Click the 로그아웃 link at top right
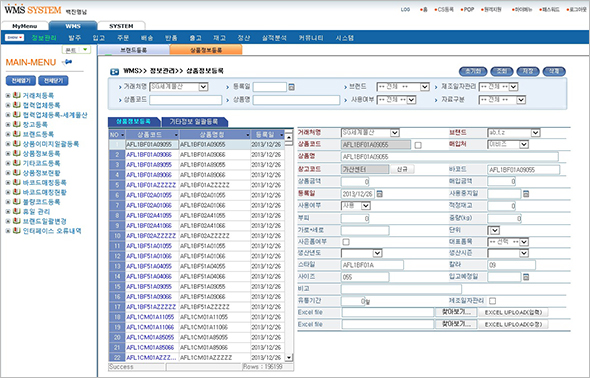The height and width of the screenshot is (378, 590). coord(577,9)
